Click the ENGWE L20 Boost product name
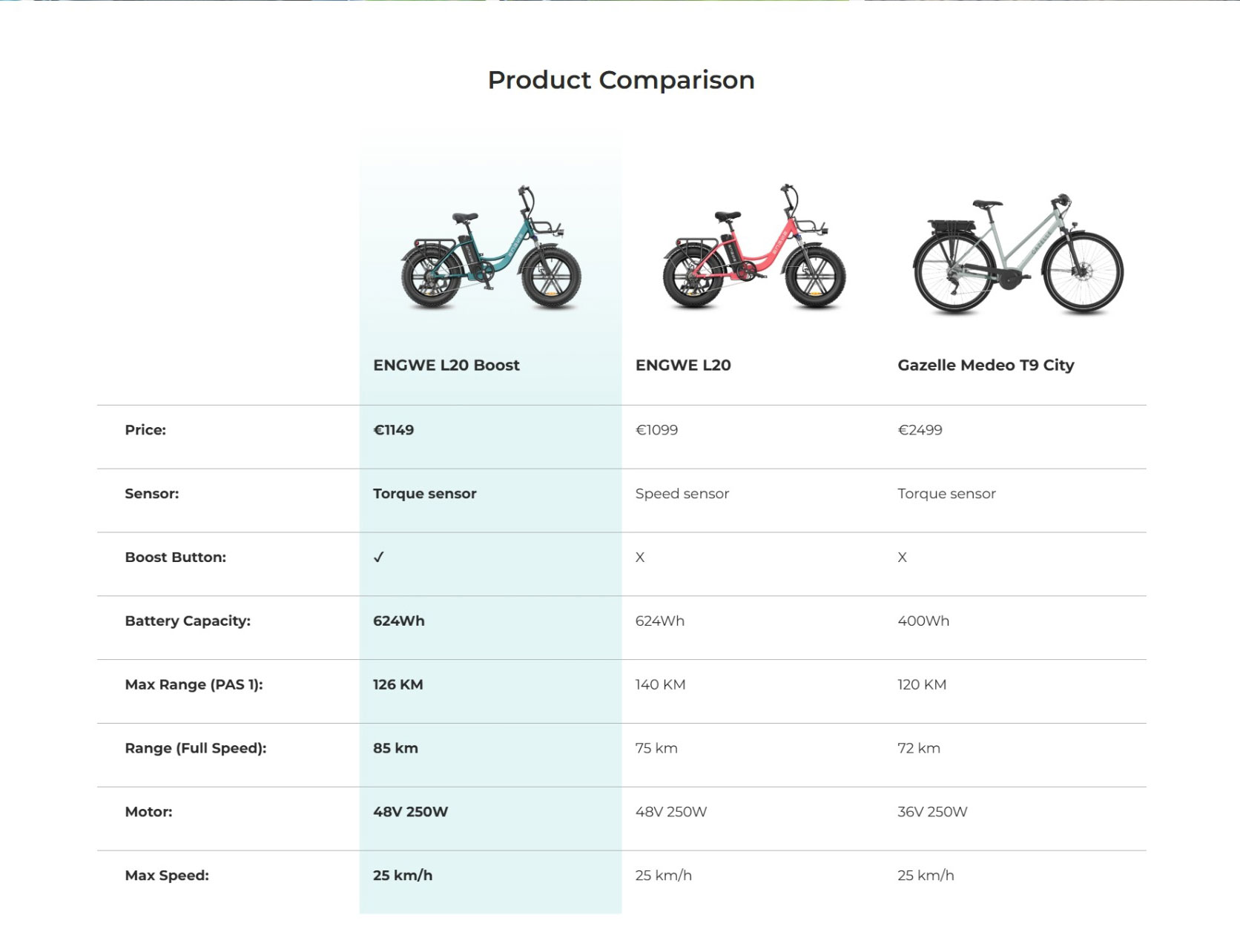Image resolution: width=1240 pixels, height=952 pixels. pos(446,365)
